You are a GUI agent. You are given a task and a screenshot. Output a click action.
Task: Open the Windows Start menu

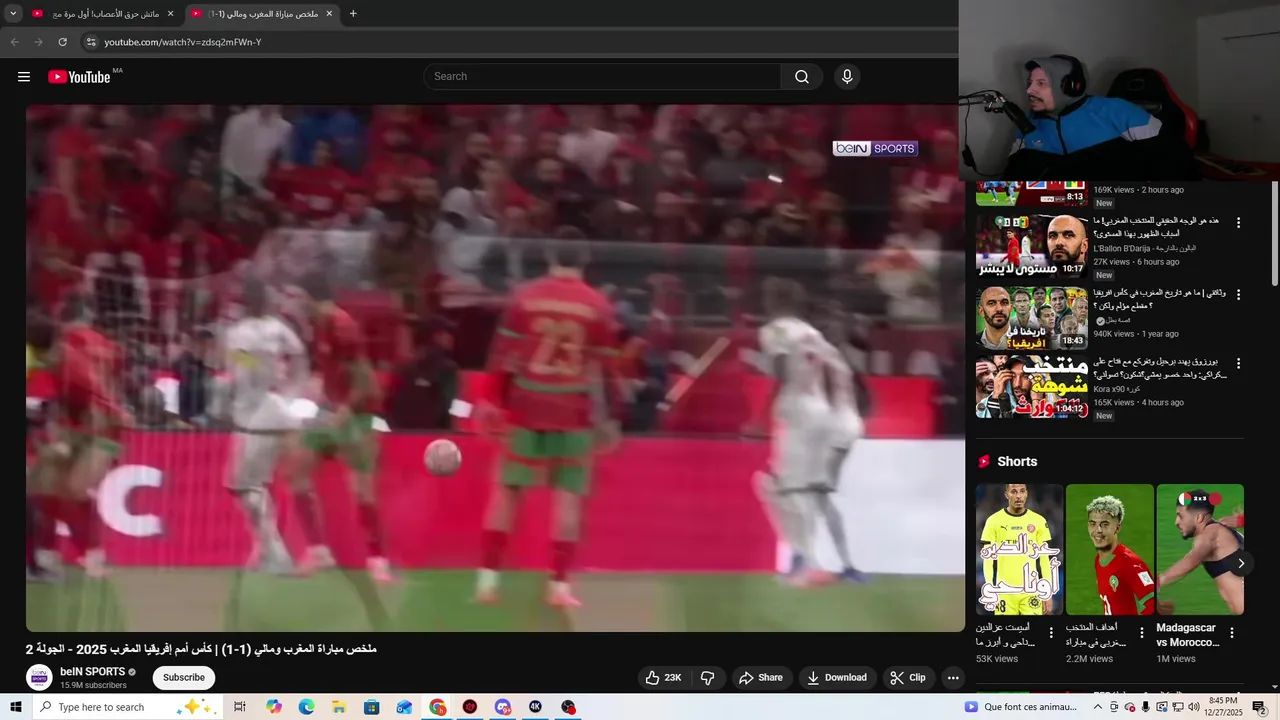click(x=16, y=707)
